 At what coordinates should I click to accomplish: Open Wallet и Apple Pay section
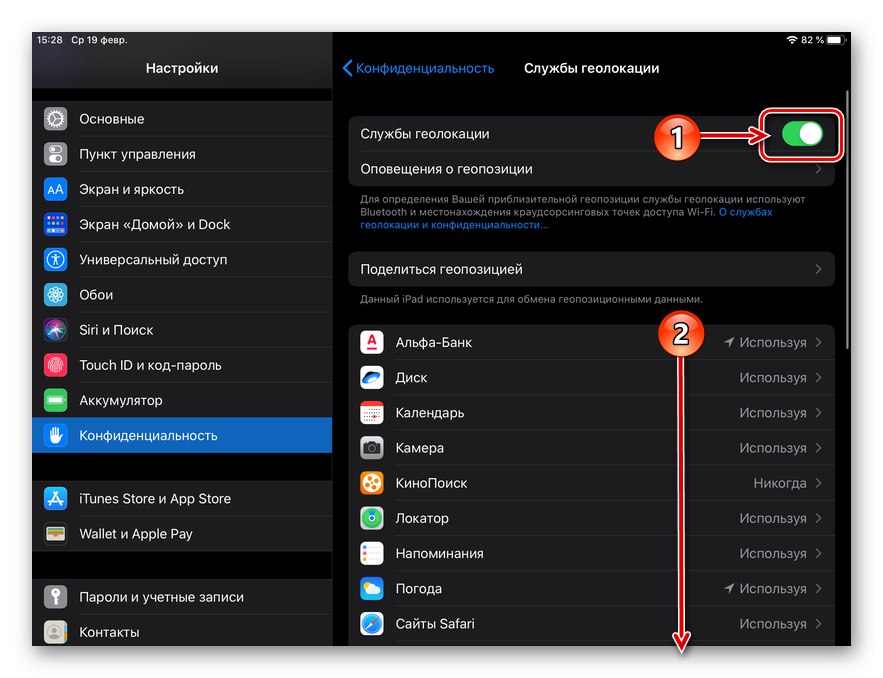click(x=182, y=534)
